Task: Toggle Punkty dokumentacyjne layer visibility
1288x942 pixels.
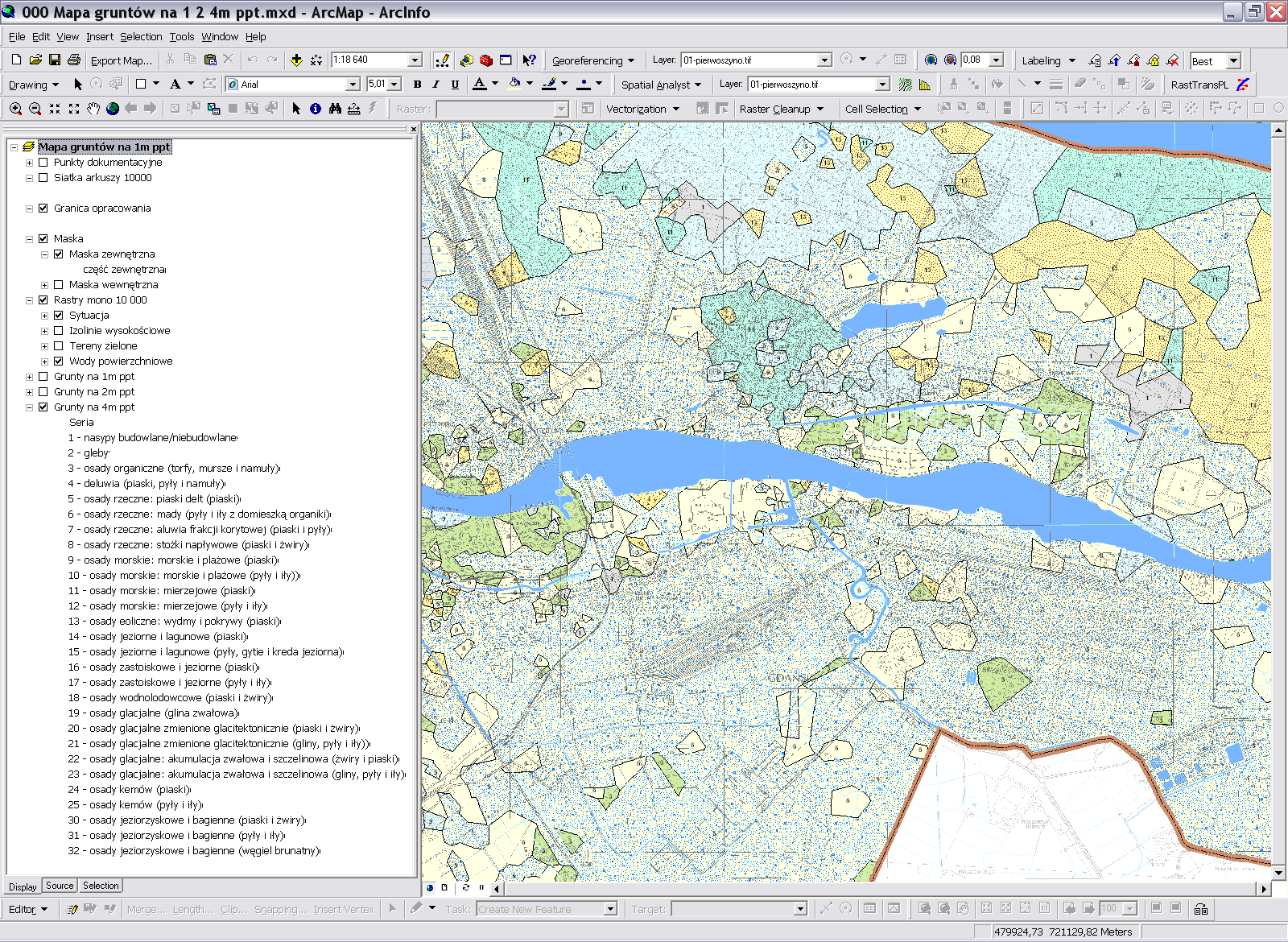Action: 43,163
